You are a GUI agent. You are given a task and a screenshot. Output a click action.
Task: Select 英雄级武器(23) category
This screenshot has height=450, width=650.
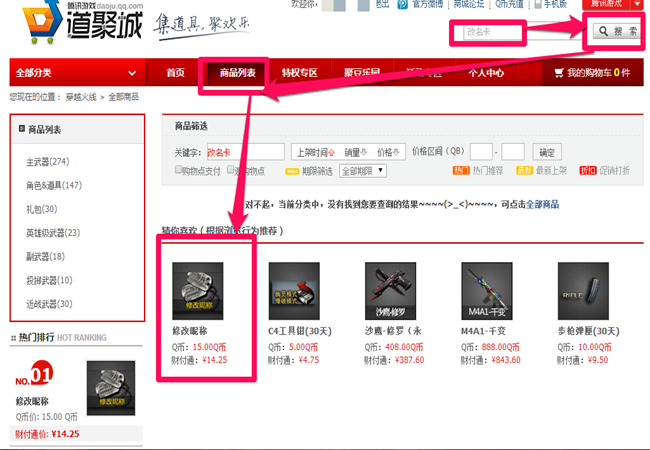[x=53, y=233]
